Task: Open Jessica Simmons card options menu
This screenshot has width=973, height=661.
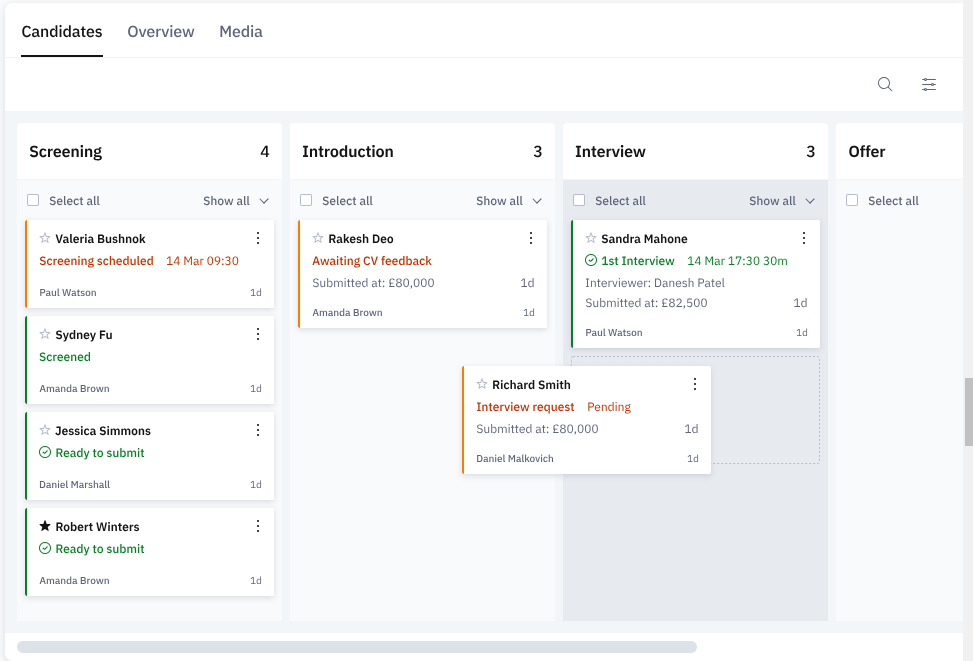Action: (x=258, y=430)
